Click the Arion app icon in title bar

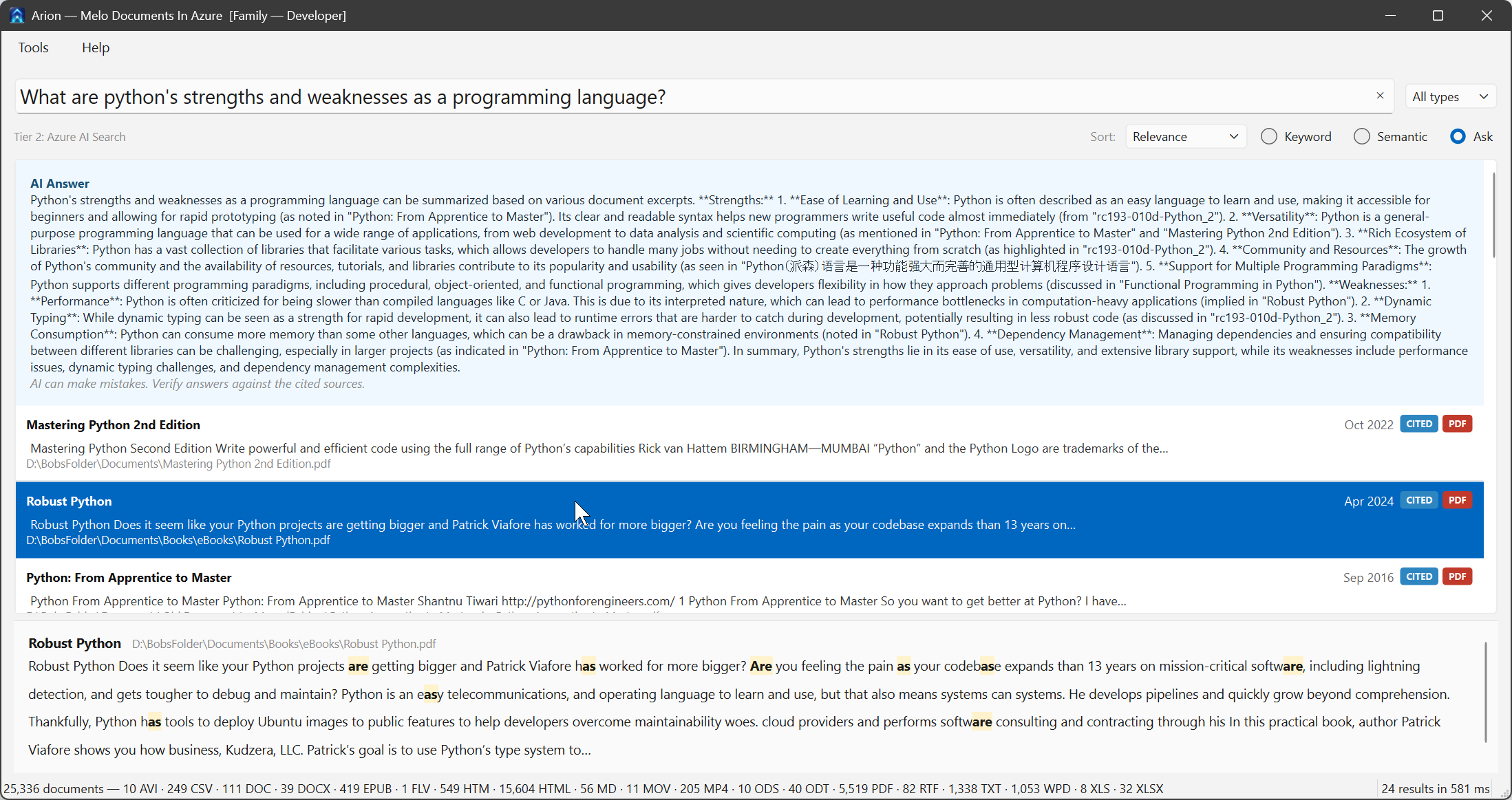[x=17, y=15]
